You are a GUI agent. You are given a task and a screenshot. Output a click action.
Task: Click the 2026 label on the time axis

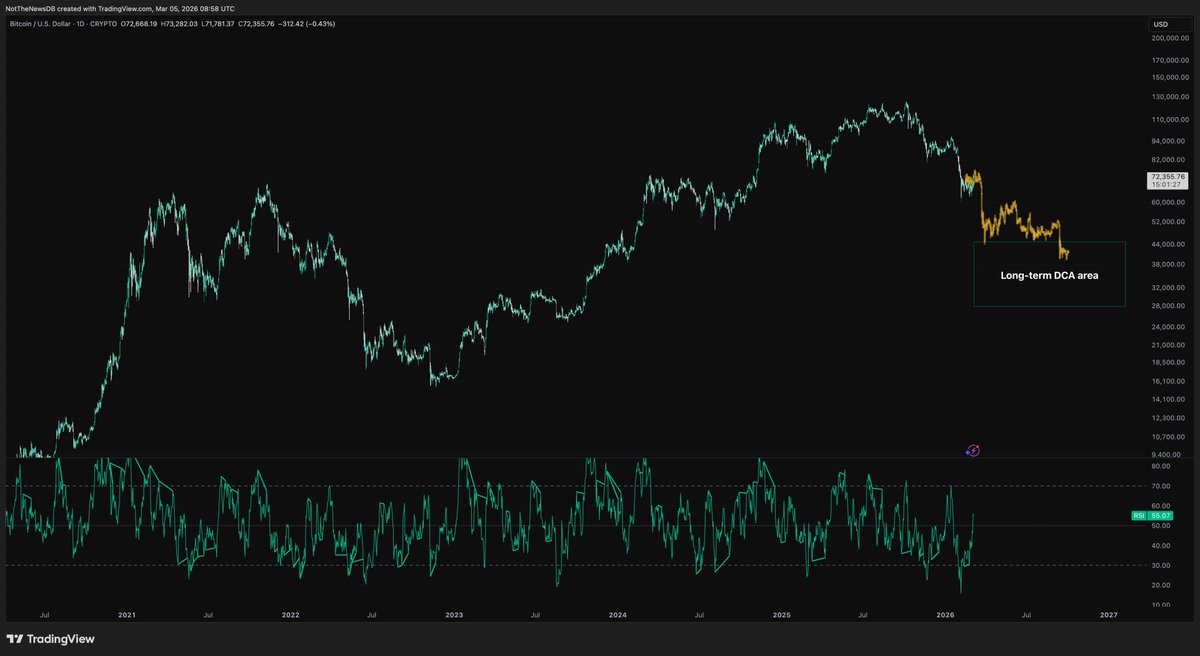(x=944, y=616)
